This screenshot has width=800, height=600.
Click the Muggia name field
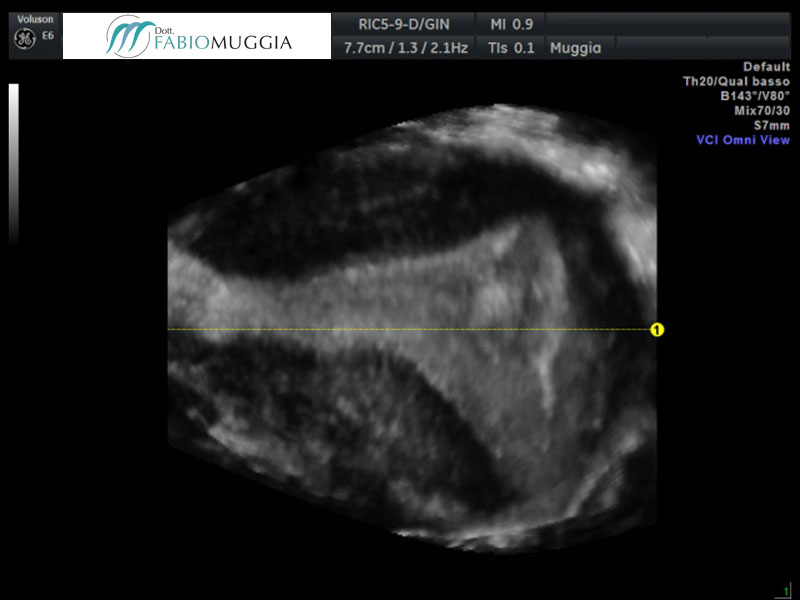[576, 48]
